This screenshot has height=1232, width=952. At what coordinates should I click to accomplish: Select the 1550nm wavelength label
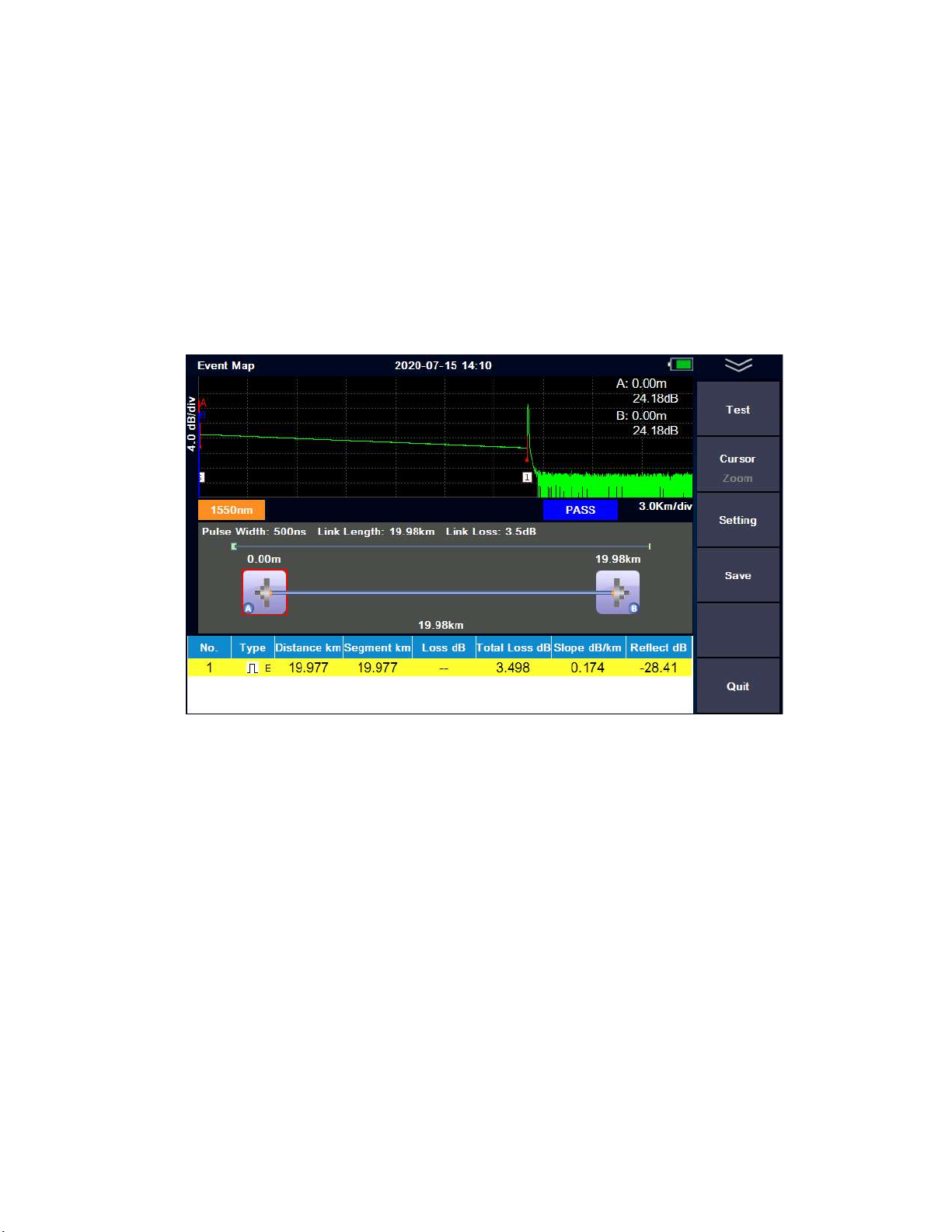coord(232,510)
